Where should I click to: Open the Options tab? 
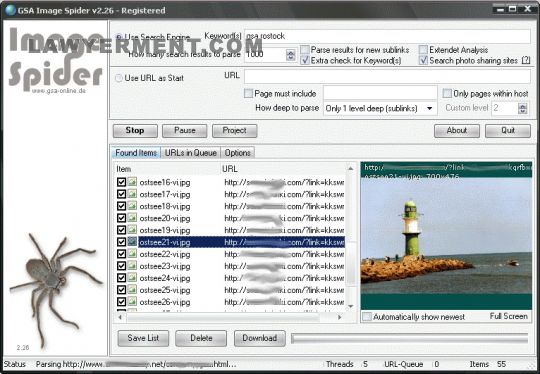click(237, 153)
